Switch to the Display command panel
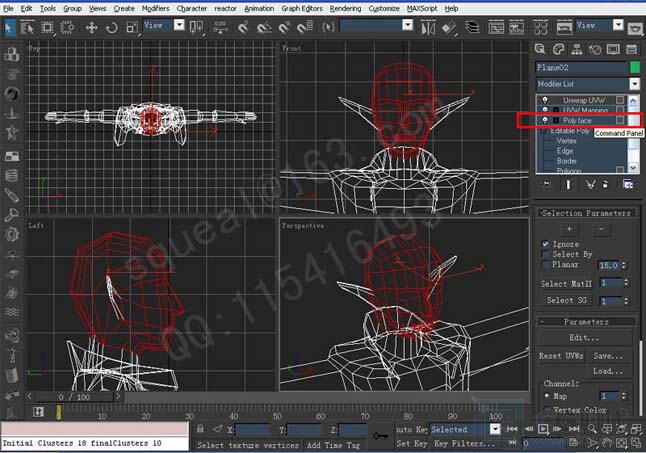 tap(613, 49)
